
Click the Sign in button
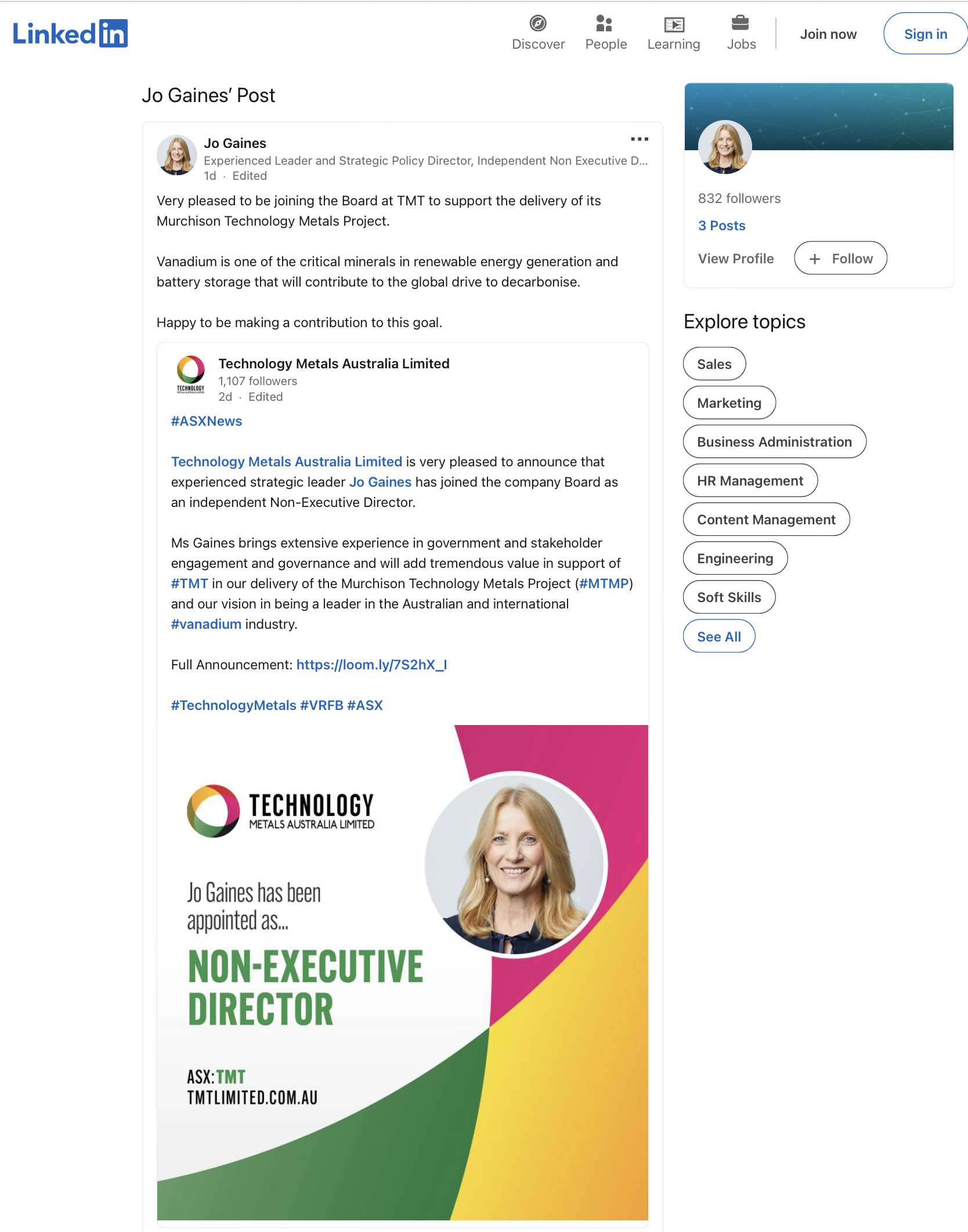coord(925,34)
